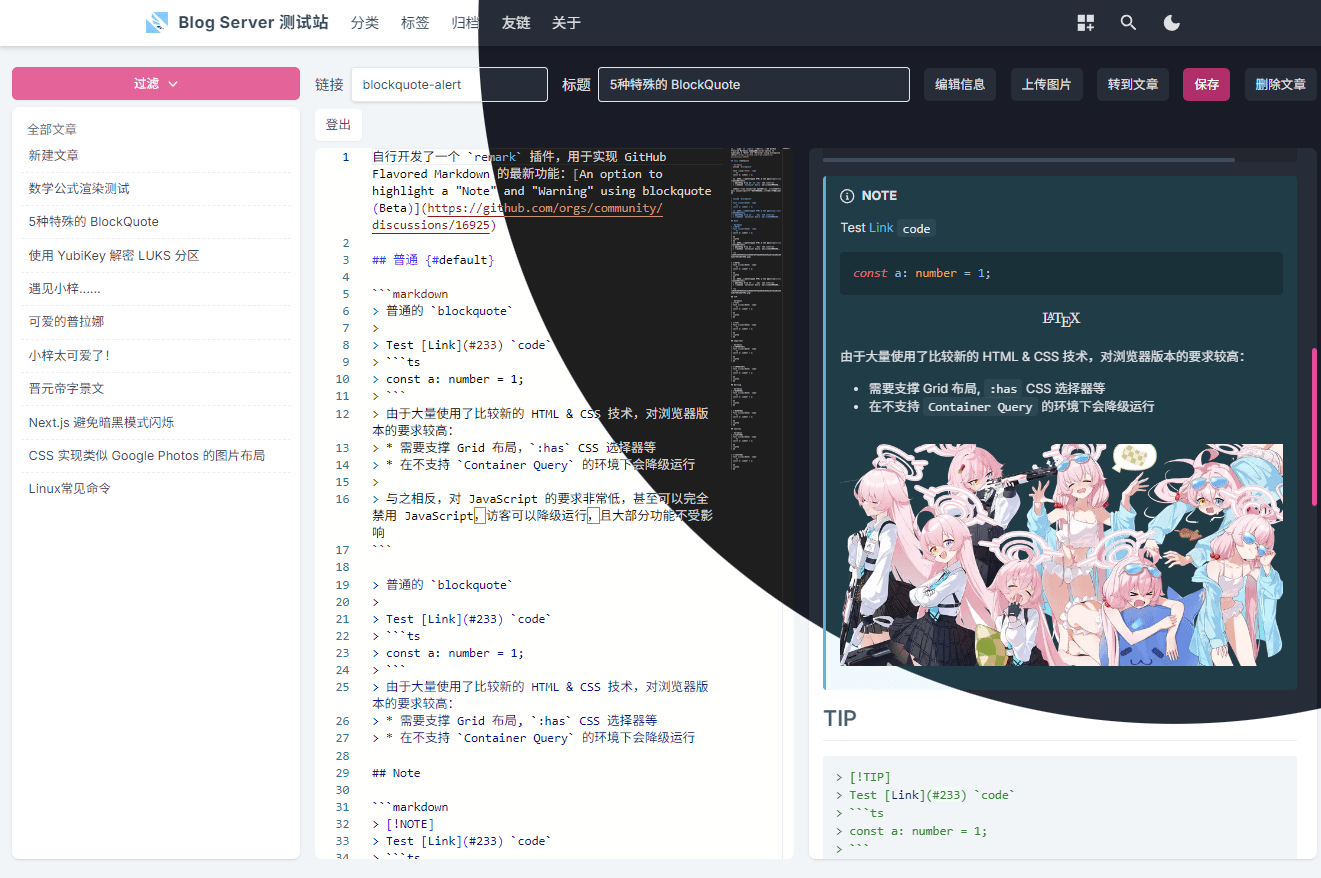Viewport: 1321px width, 878px height.
Task: Click the Link hyperlink in NOTE preview
Action: [x=881, y=228]
